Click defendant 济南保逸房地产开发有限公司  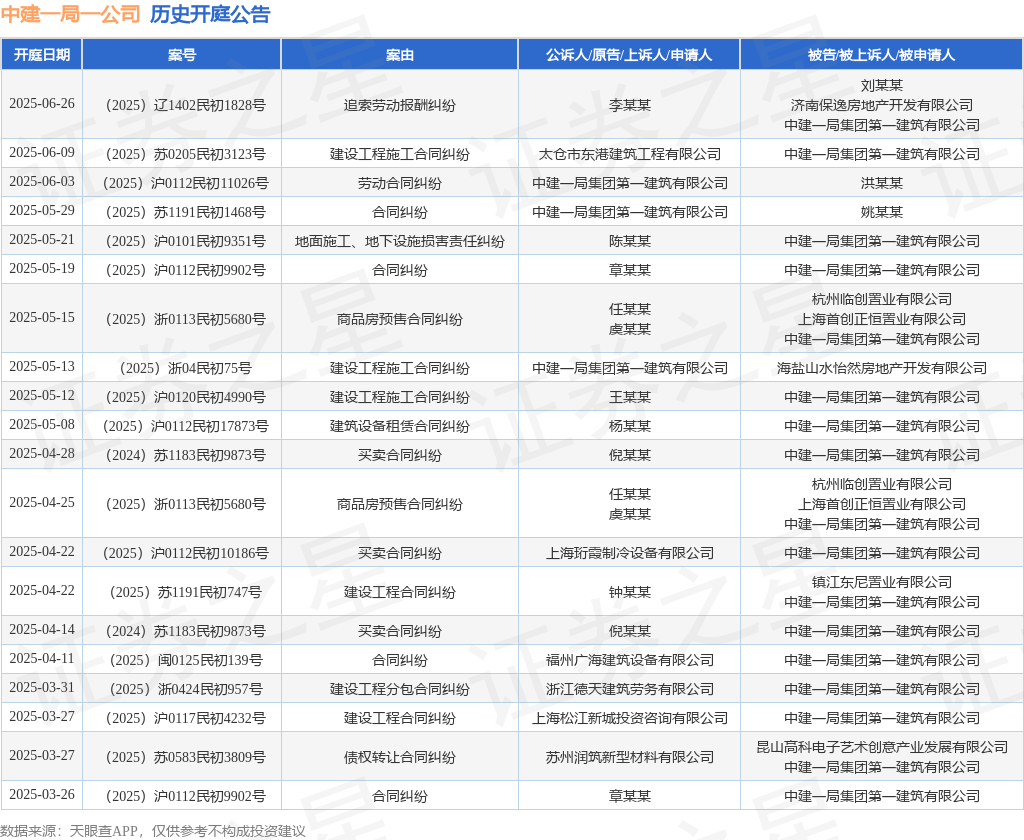882,105
